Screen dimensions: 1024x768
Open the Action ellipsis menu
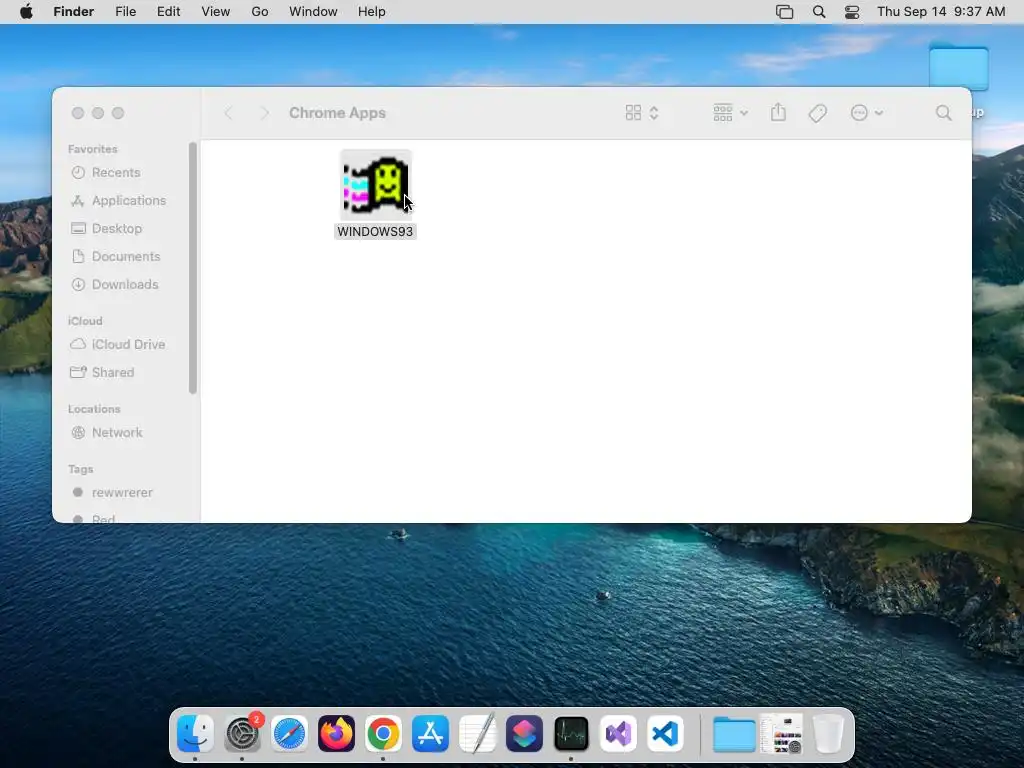(x=867, y=113)
